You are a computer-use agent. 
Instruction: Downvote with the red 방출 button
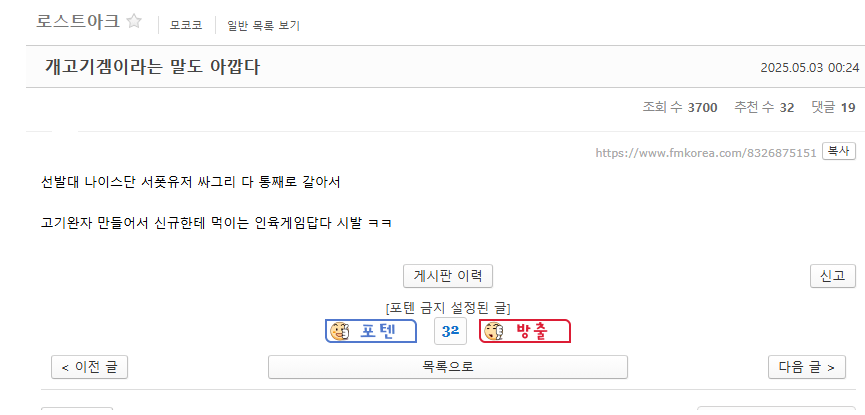[x=524, y=332]
